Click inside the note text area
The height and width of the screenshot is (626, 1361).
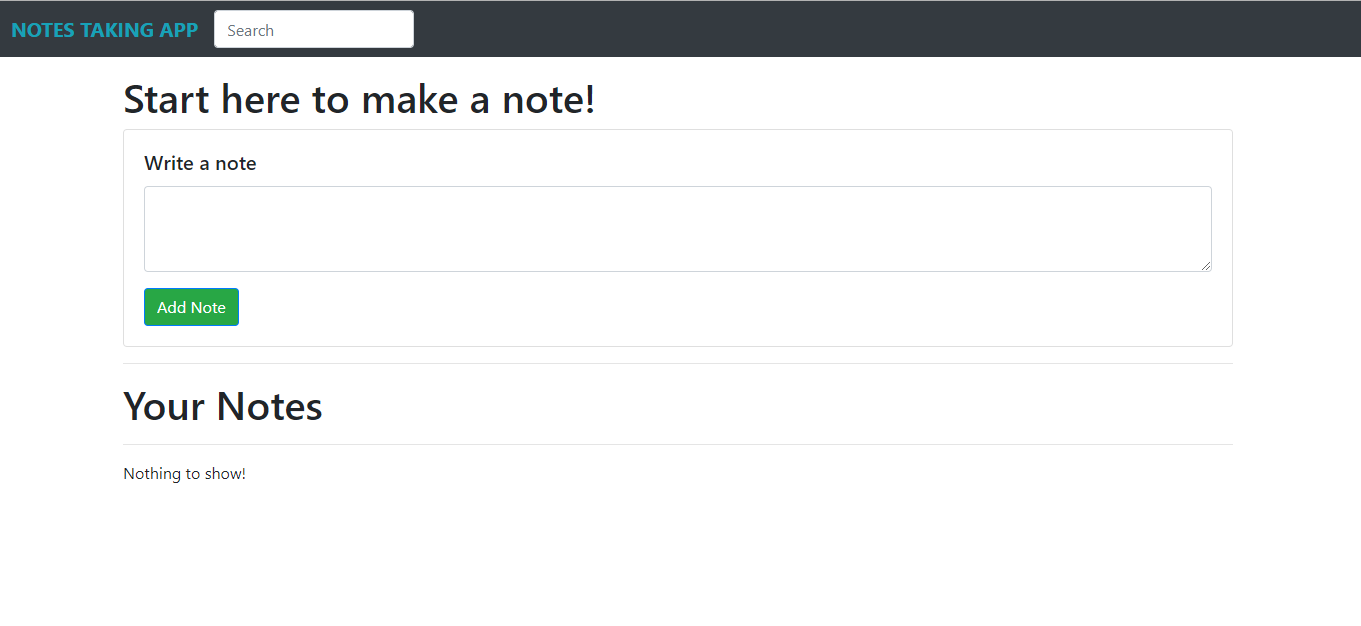(x=677, y=228)
